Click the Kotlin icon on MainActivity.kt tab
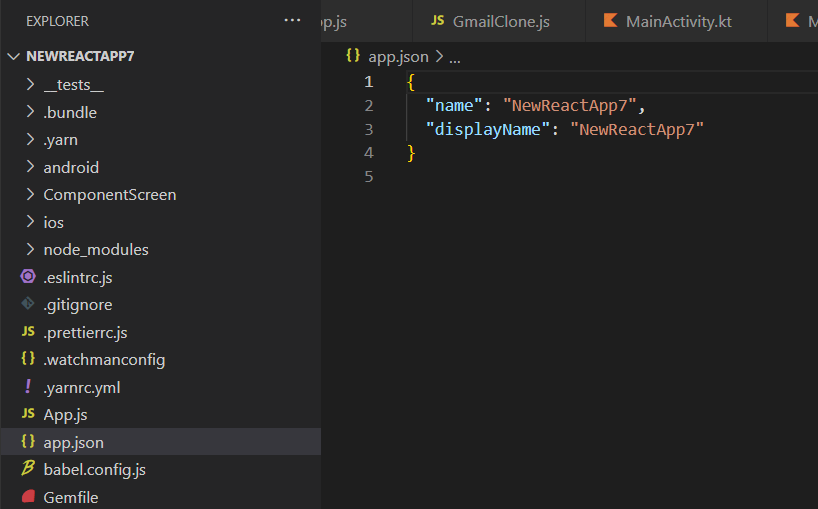Viewport: 818px width, 509px height. 610,21
